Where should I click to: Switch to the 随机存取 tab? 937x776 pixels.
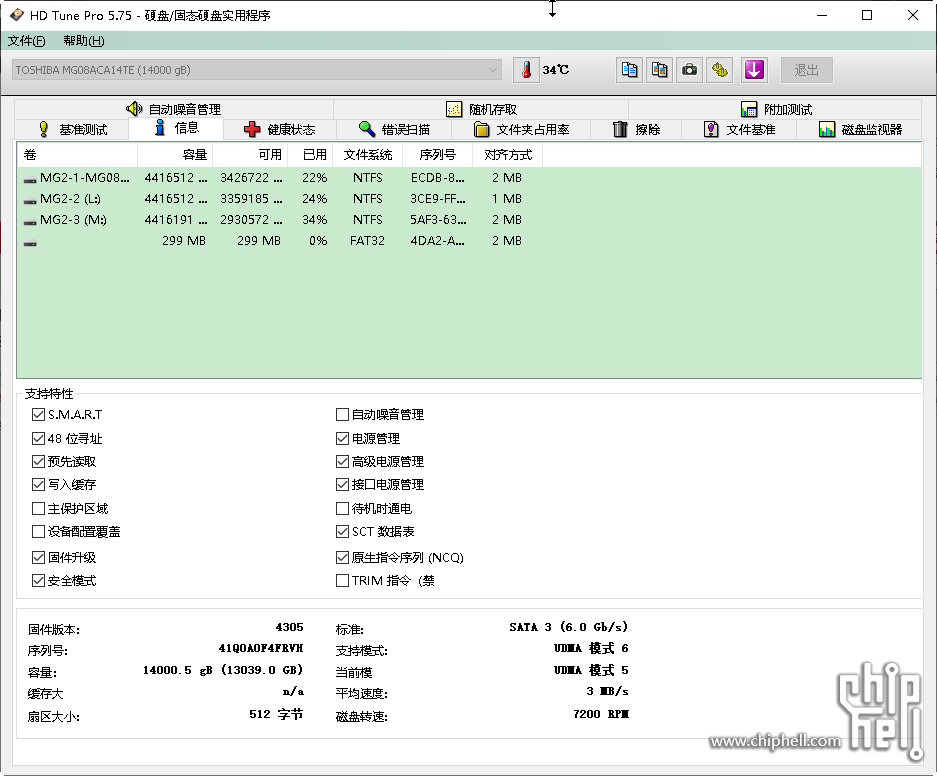[x=481, y=109]
